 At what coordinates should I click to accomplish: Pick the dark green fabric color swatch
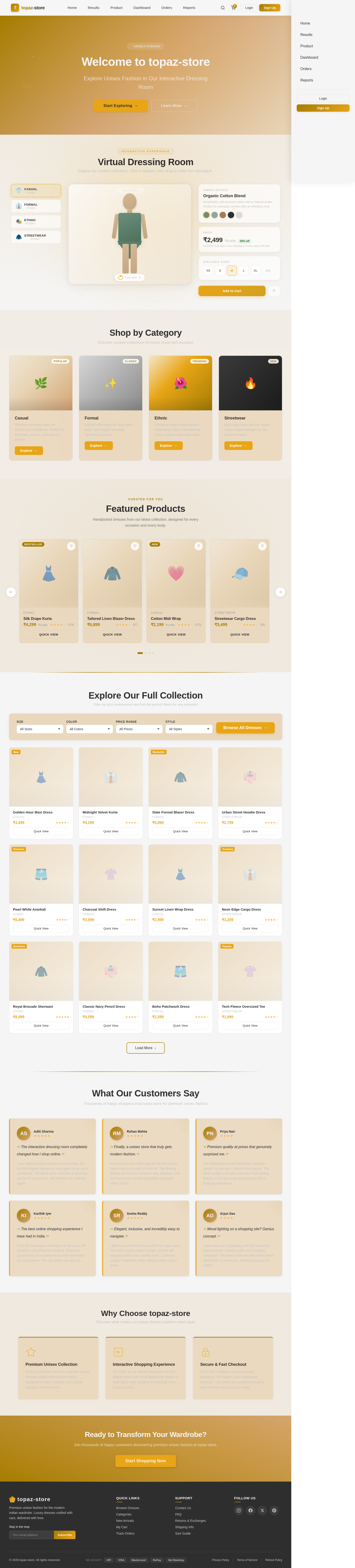[206, 215]
